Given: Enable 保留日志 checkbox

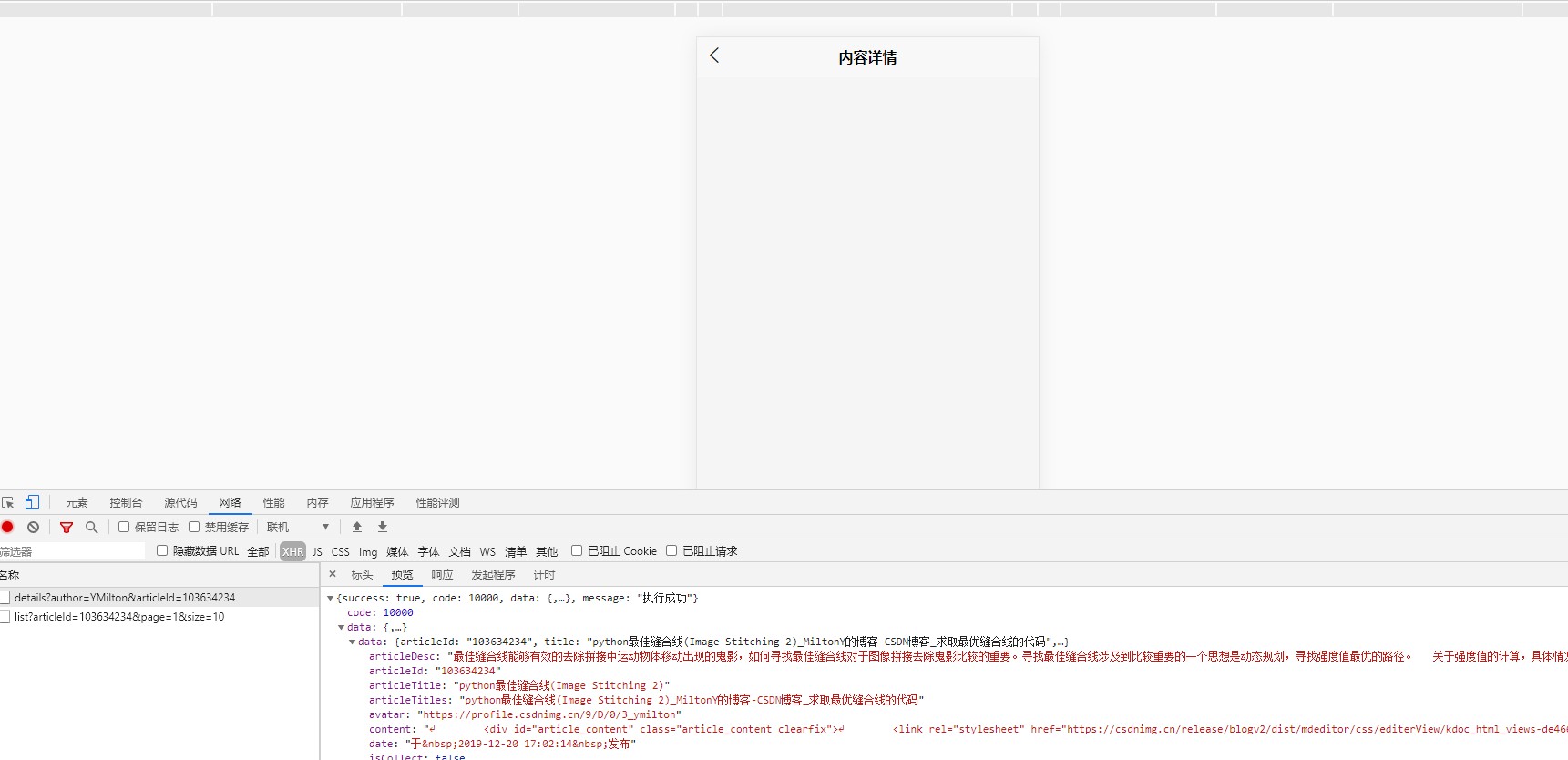Looking at the screenshot, I should 124,527.
